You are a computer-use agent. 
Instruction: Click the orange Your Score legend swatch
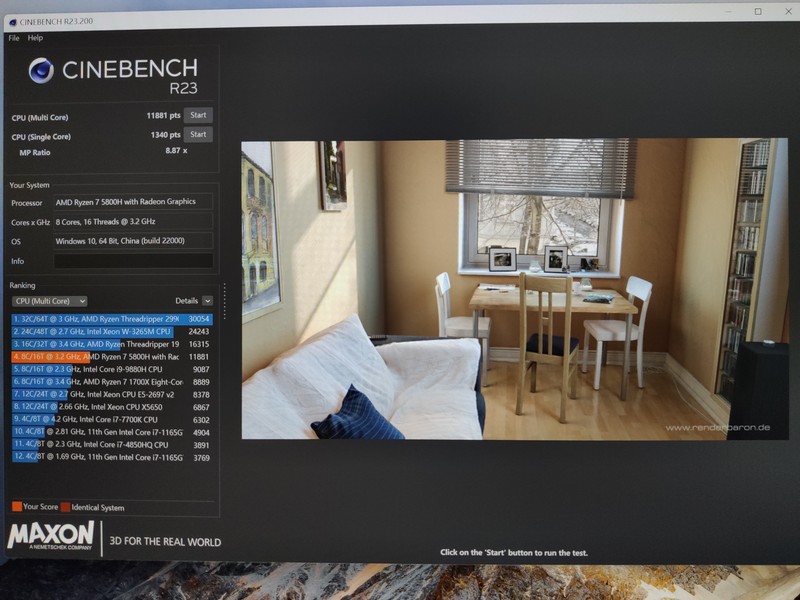click(x=17, y=507)
